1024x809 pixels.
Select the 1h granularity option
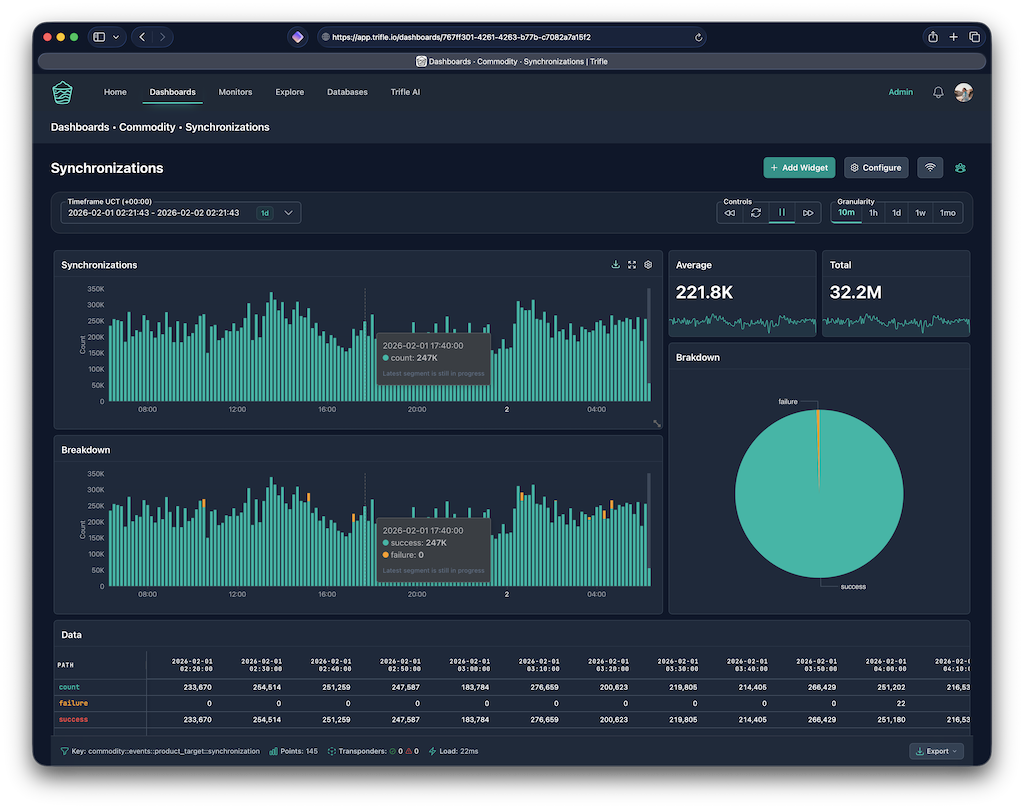pos(873,213)
